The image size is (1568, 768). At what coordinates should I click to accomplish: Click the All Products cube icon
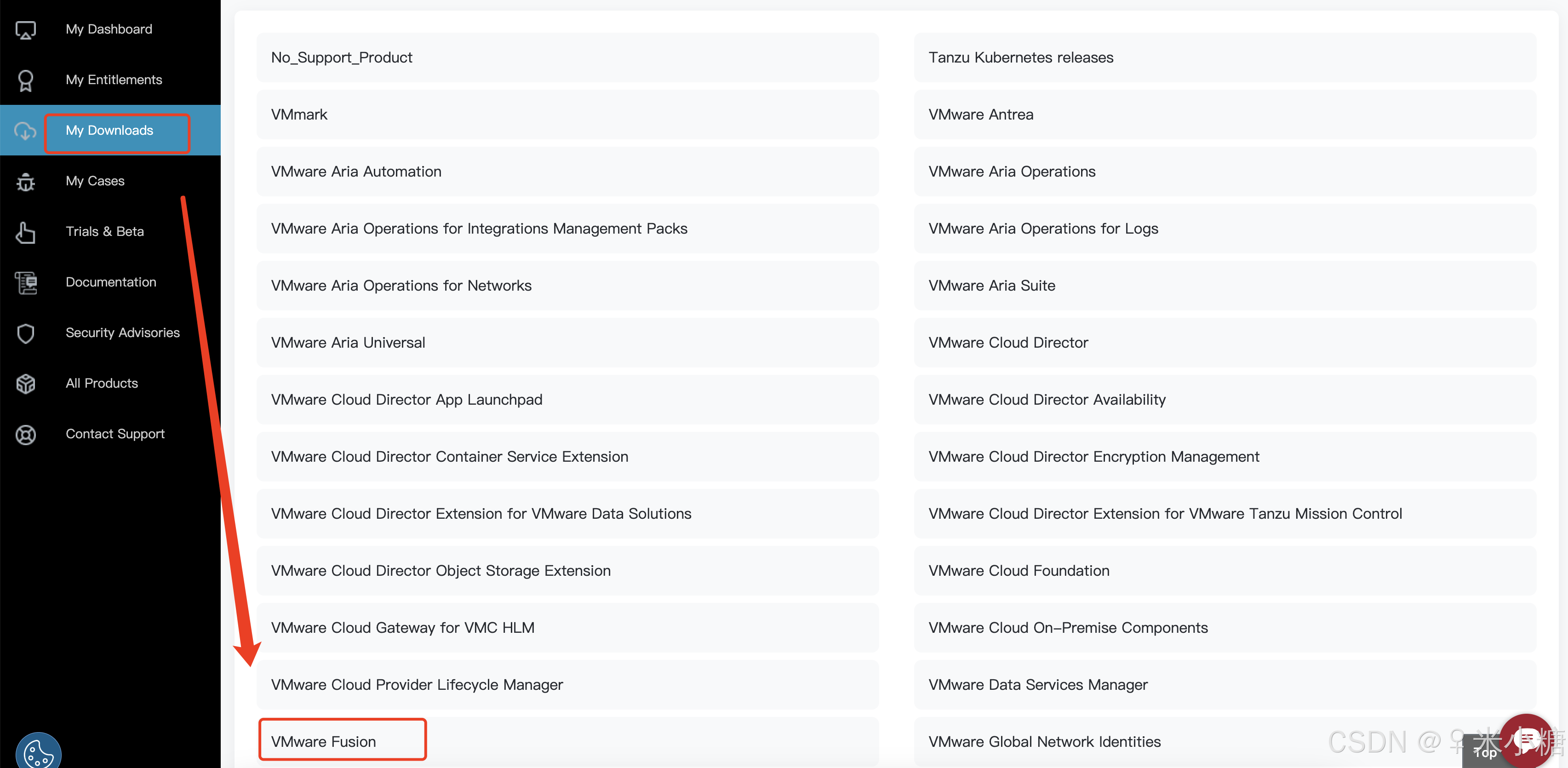[26, 384]
